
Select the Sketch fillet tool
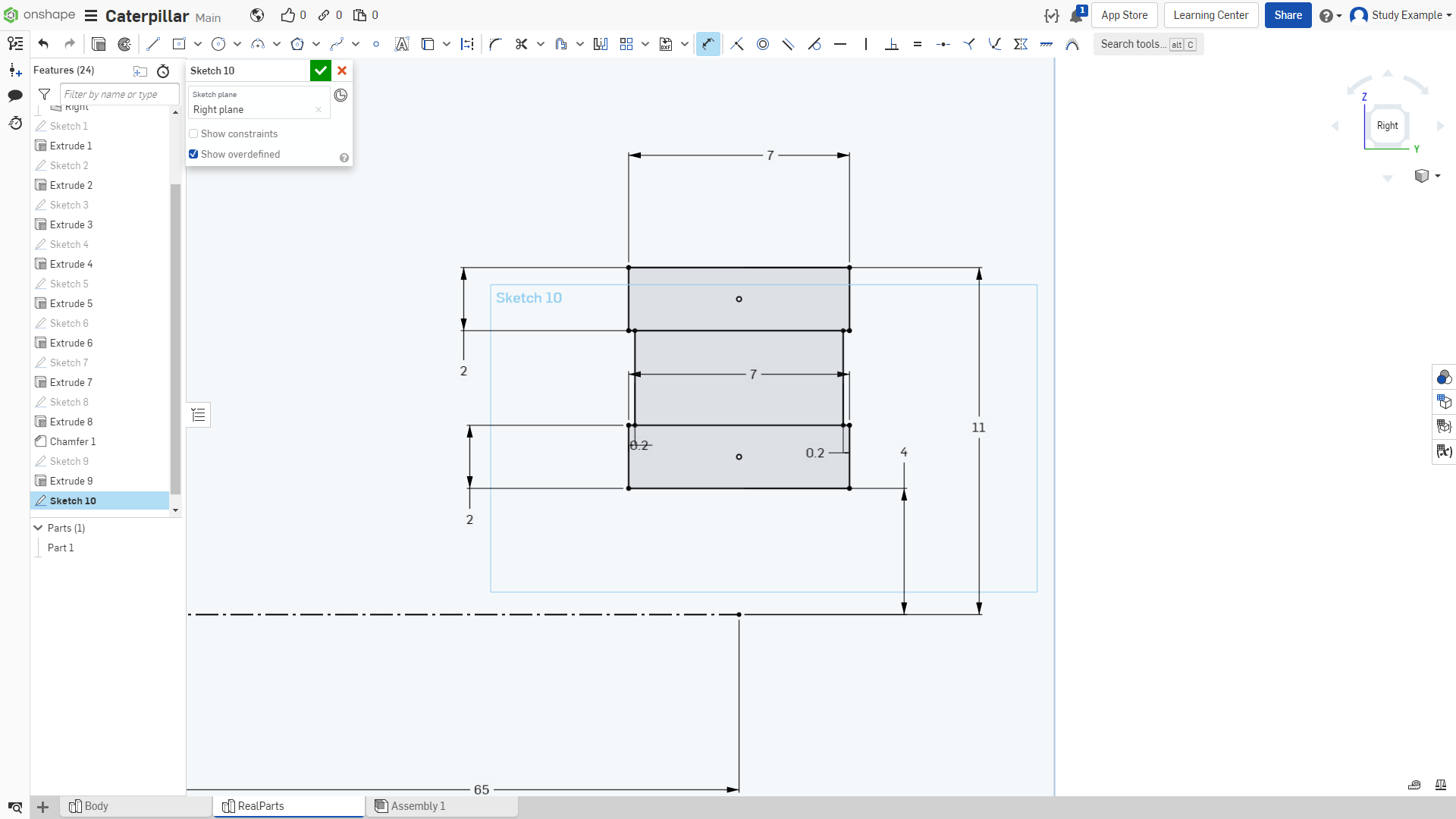click(x=496, y=44)
